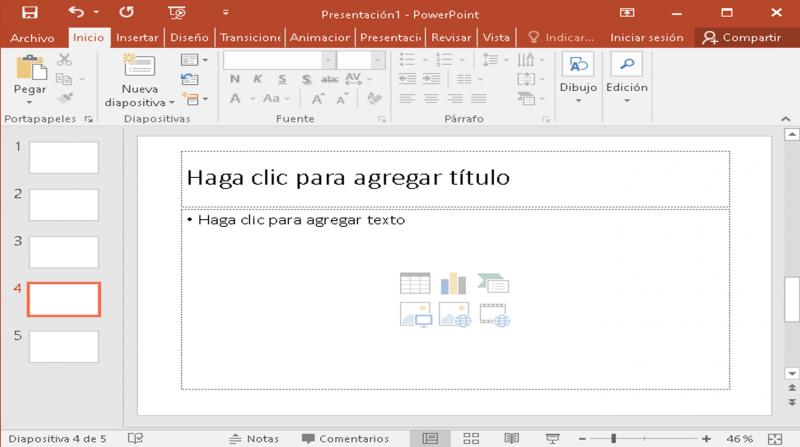Viewport: 800px width, 447px height.
Task: Click Iniciar sesión link
Action: 647,37
